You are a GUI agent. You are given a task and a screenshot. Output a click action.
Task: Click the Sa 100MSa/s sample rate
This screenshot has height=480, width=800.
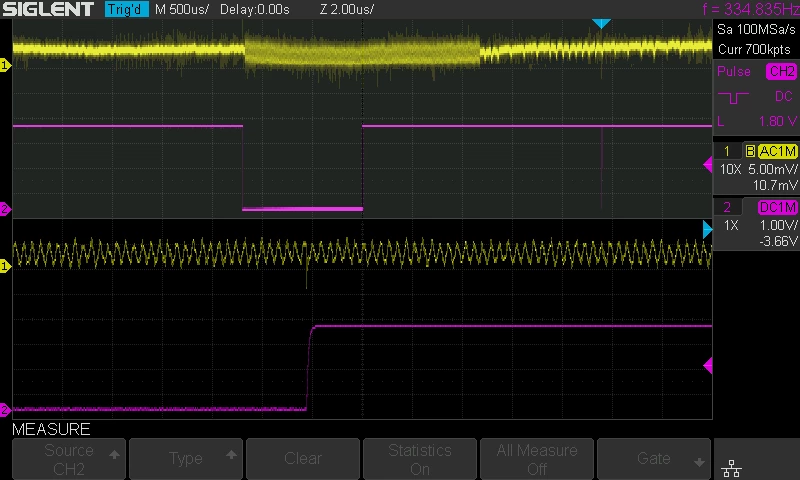click(x=756, y=30)
